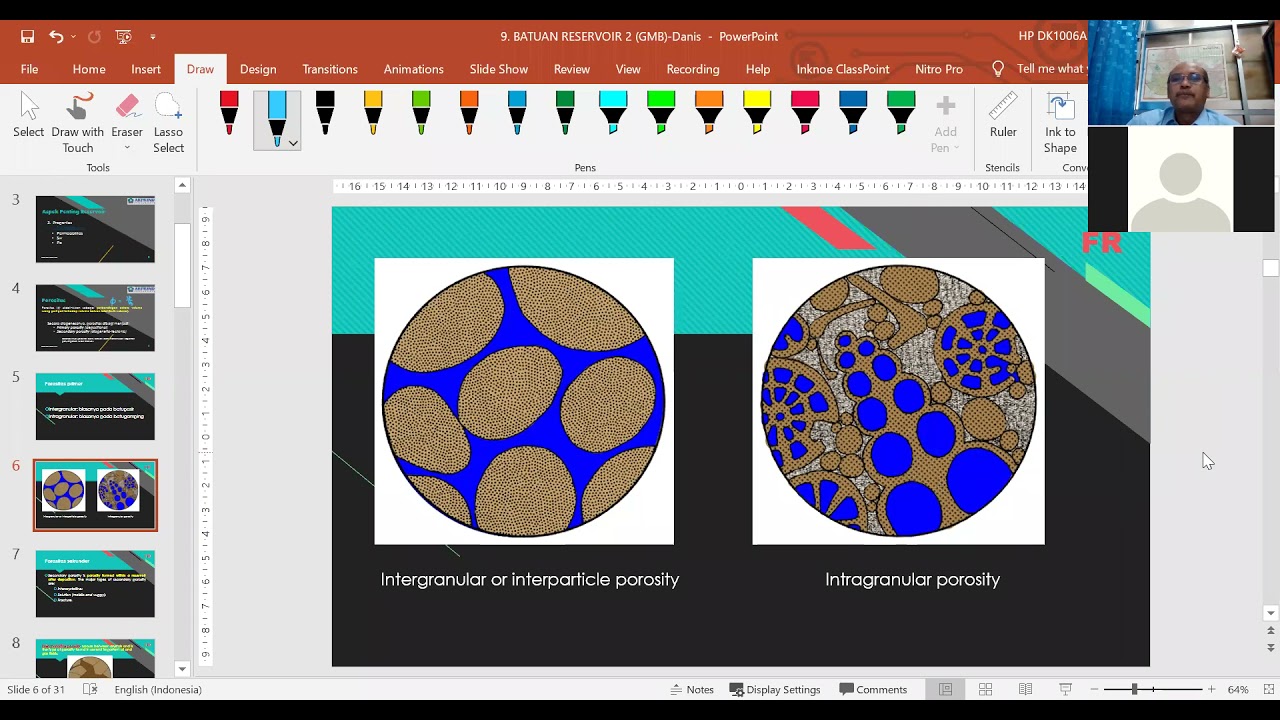
Task: Go to the Transitions tab
Action: click(x=330, y=69)
